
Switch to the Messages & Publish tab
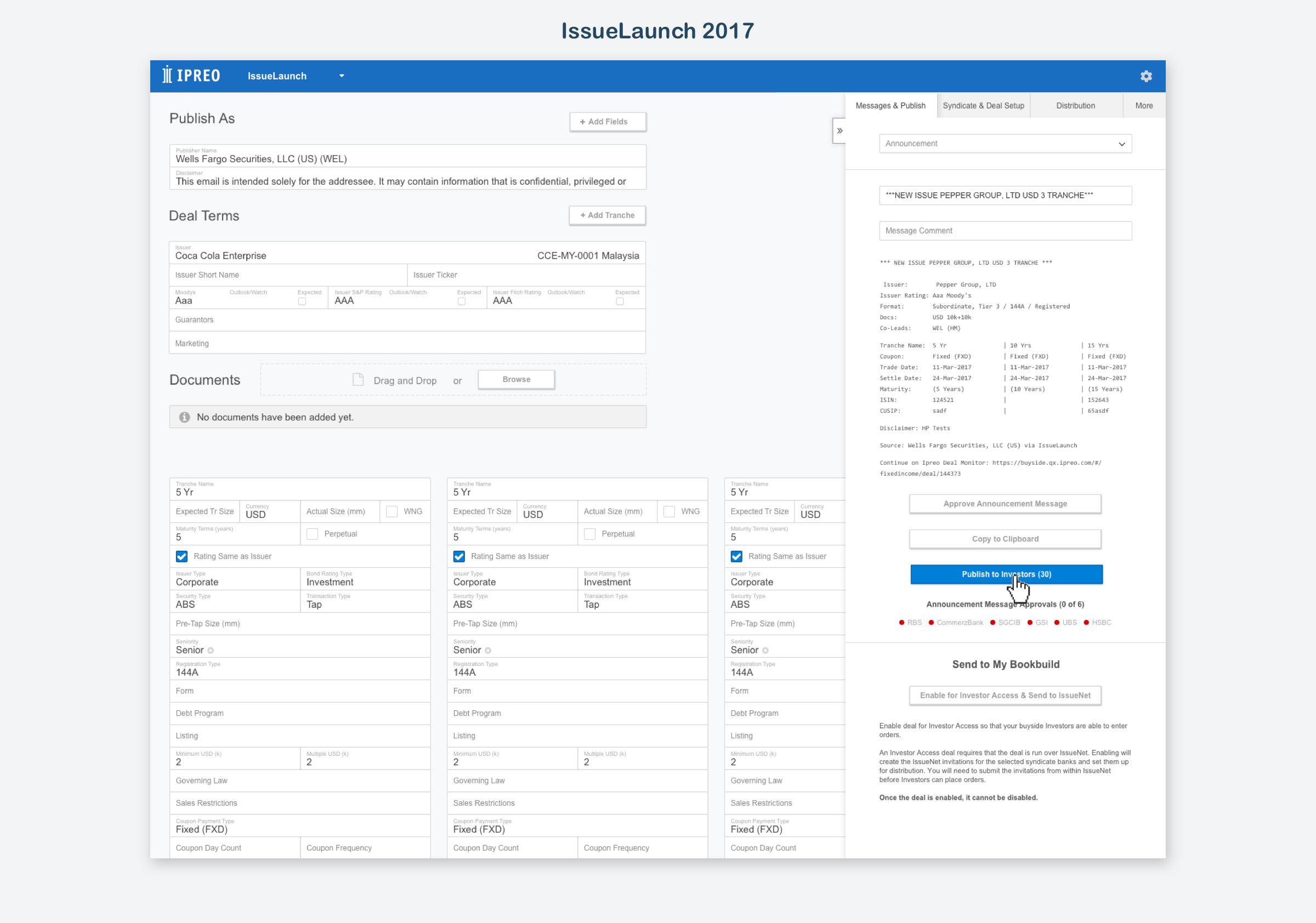point(890,105)
